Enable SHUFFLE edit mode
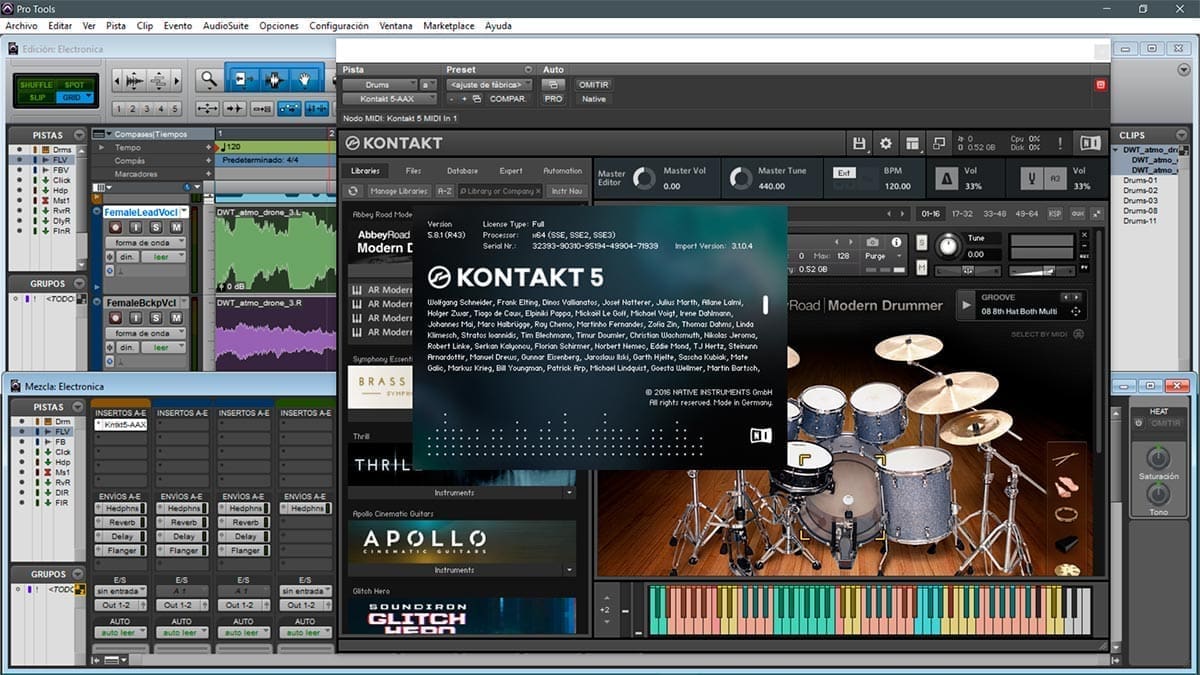Image resolution: width=1200 pixels, height=675 pixels. 34,85
